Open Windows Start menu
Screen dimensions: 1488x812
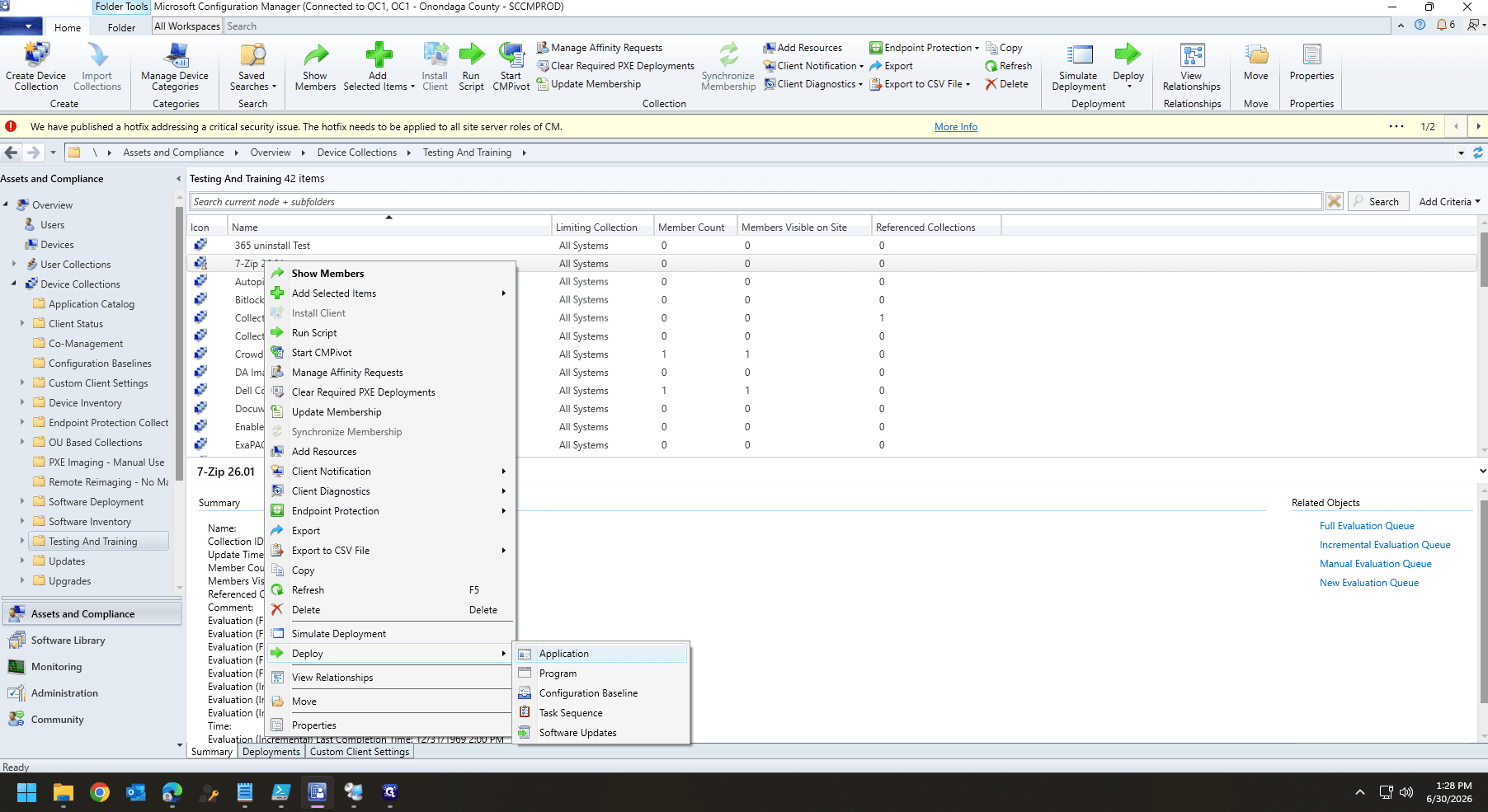(26, 792)
